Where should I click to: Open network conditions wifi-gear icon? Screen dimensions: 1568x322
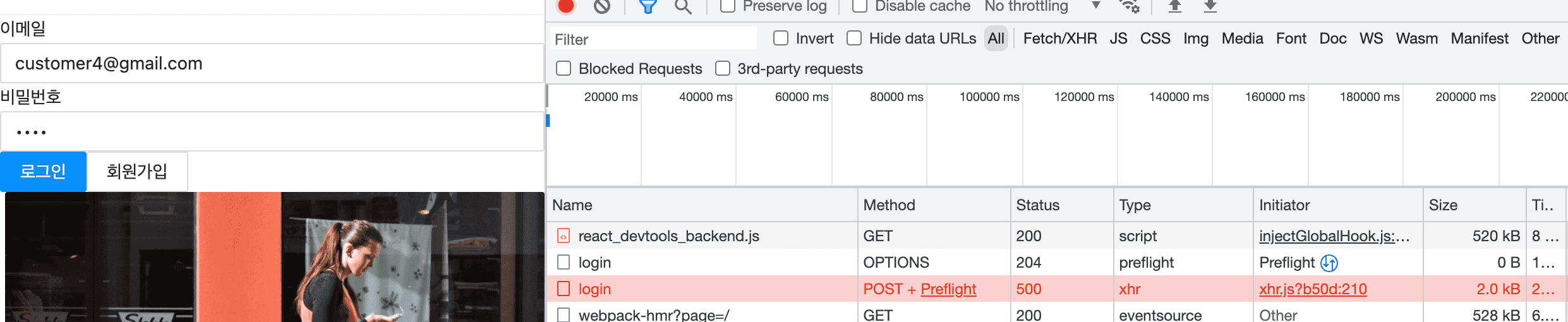point(1129,6)
